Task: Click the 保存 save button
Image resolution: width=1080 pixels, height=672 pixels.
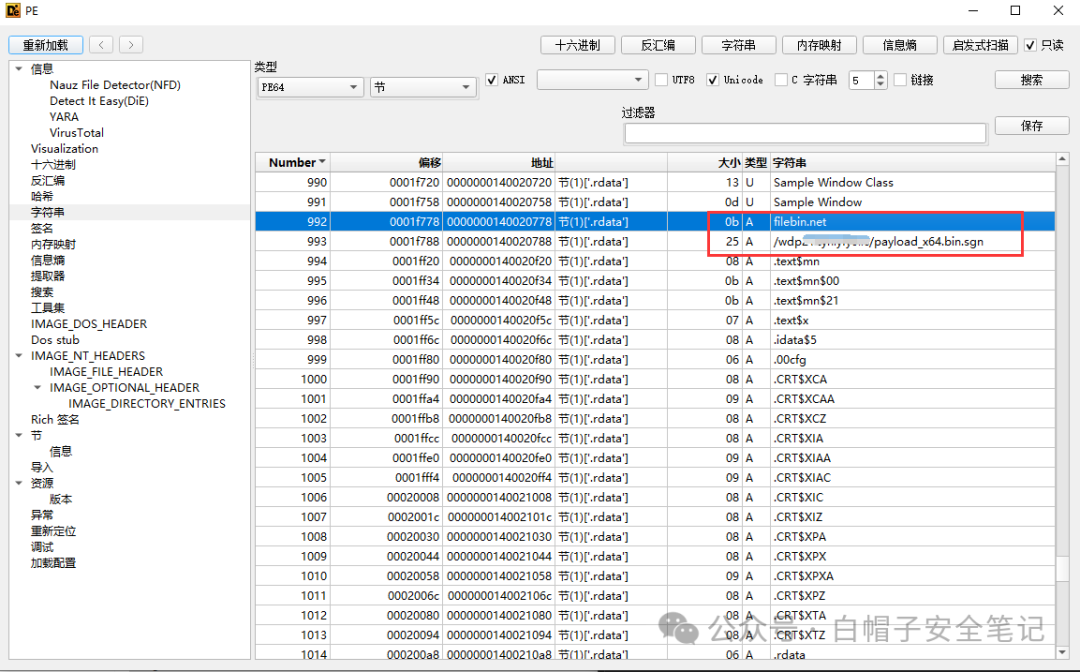Action: 1032,125
